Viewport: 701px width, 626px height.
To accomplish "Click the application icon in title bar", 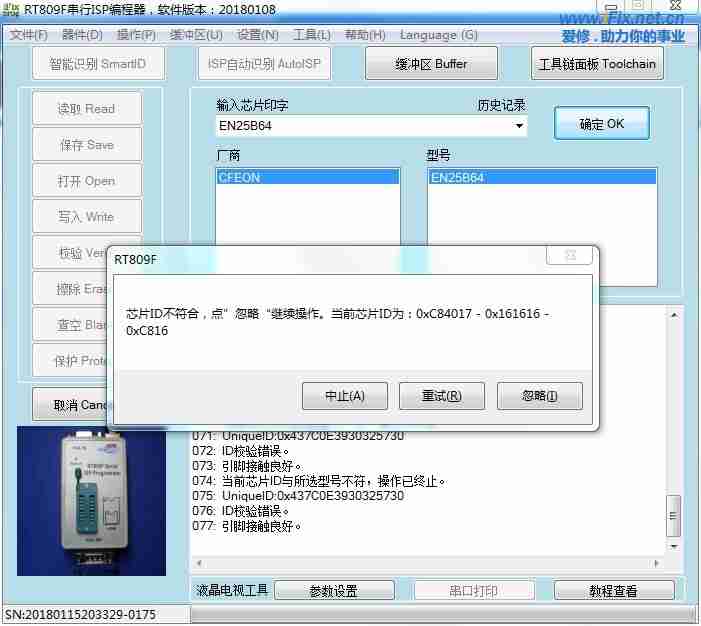I will click(x=11, y=10).
